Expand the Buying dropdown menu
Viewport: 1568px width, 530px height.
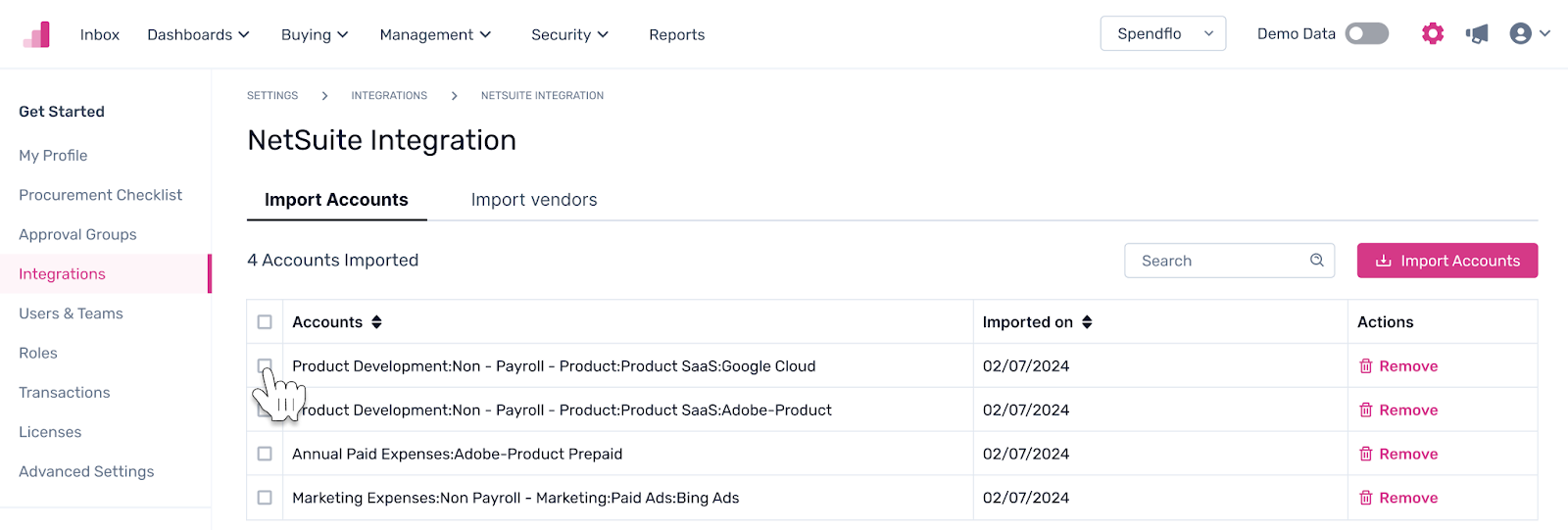(x=315, y=34)
